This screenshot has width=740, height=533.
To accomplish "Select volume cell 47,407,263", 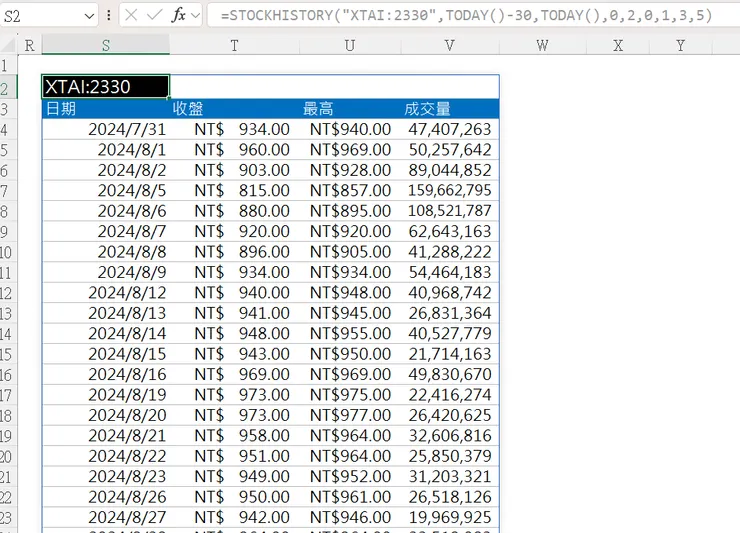I will point(450,129).
